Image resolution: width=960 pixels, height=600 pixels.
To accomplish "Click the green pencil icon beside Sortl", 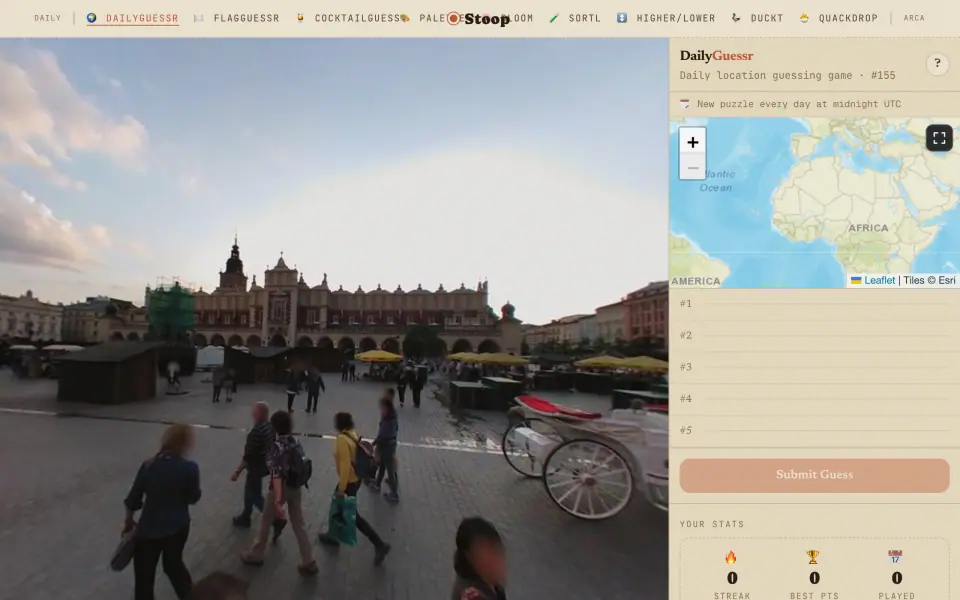I will point(554,18).
